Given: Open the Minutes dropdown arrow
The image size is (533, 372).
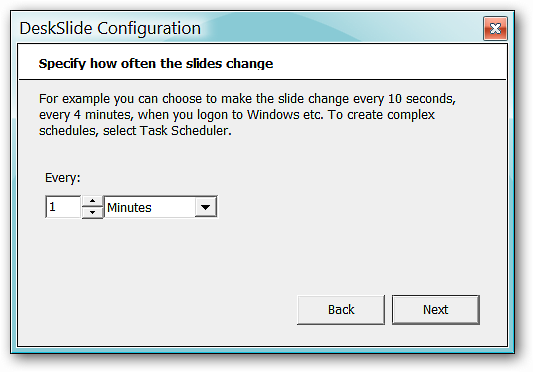Looking at the screenshot, I should pos(205,207).
